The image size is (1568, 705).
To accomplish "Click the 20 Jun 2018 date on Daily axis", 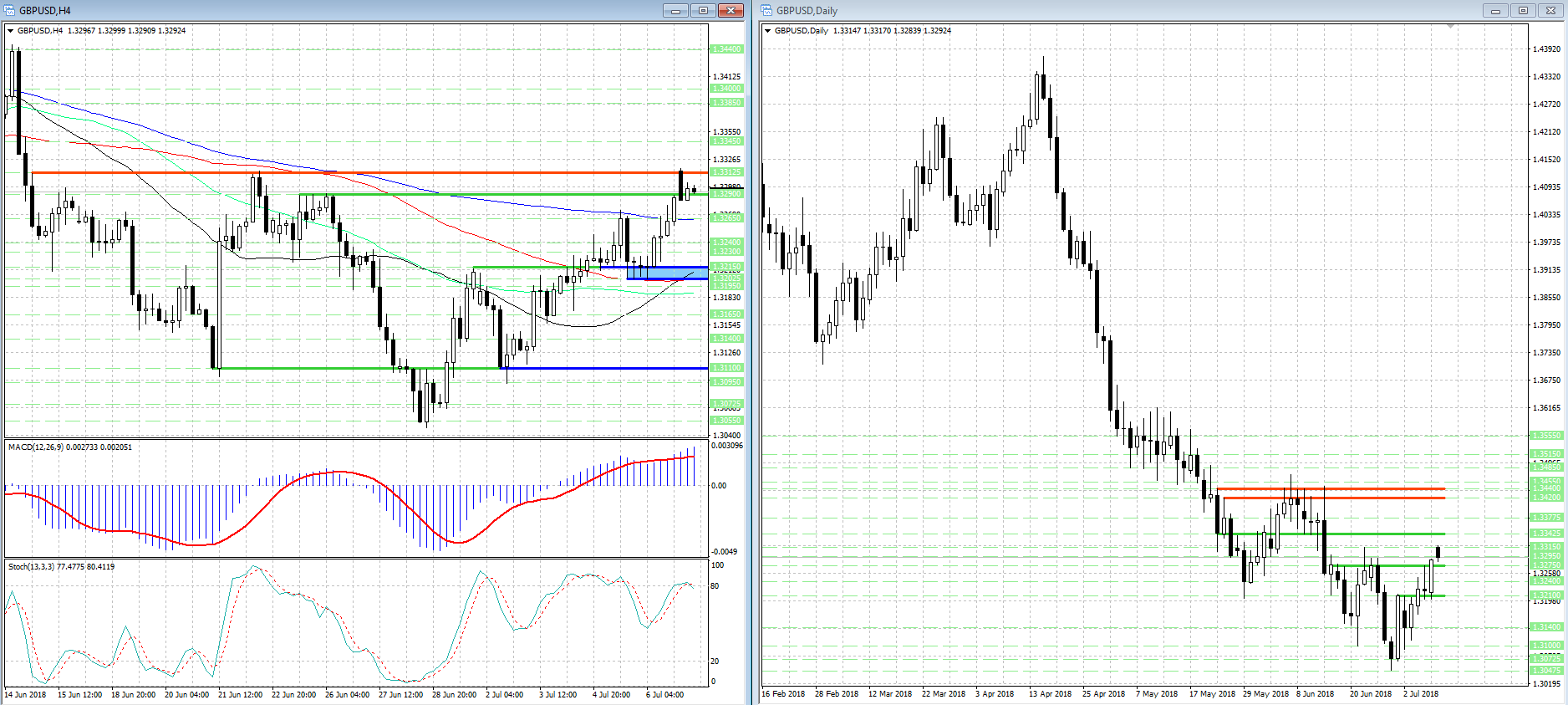I will (x=1371, y=694).
